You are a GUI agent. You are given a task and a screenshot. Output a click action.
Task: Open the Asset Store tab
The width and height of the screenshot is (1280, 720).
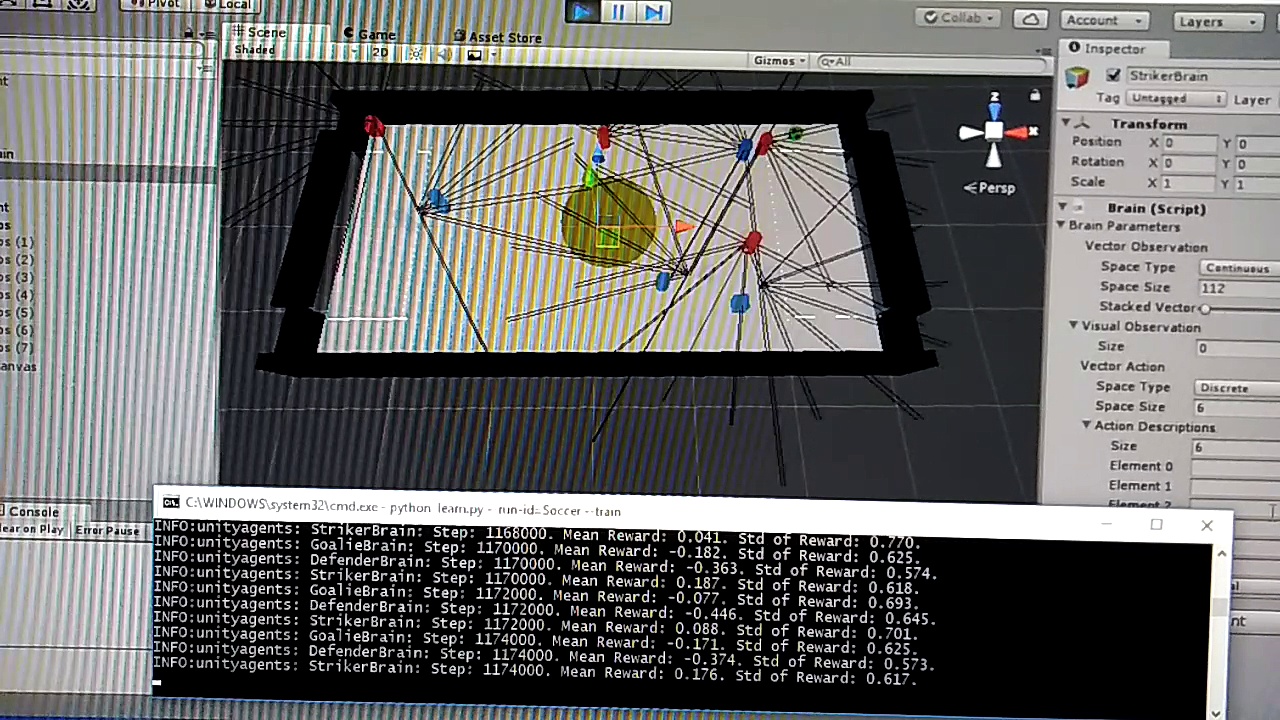[x=497, y=37]
